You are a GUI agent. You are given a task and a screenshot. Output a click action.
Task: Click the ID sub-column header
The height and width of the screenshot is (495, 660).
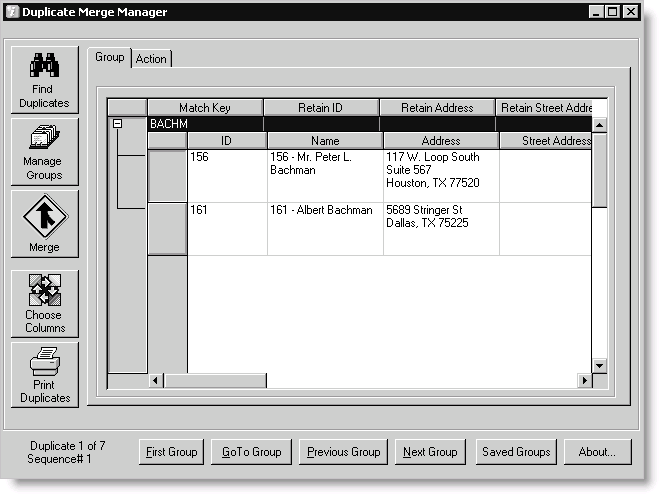tap(226, 141)
